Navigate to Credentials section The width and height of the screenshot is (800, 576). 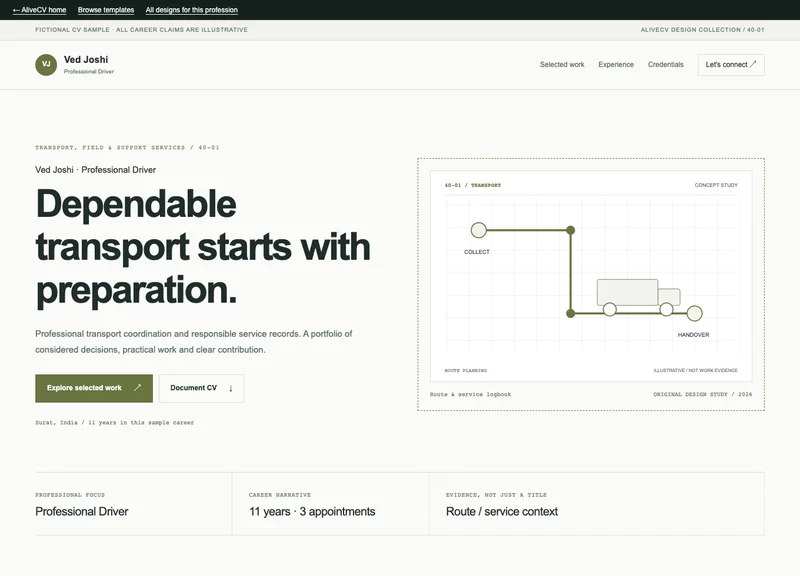point(665,64)
